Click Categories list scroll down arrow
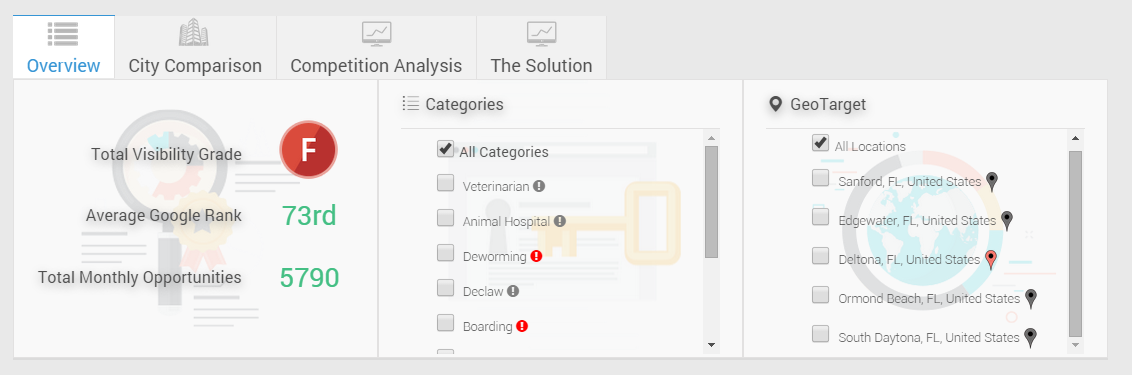 coord(712,345)
